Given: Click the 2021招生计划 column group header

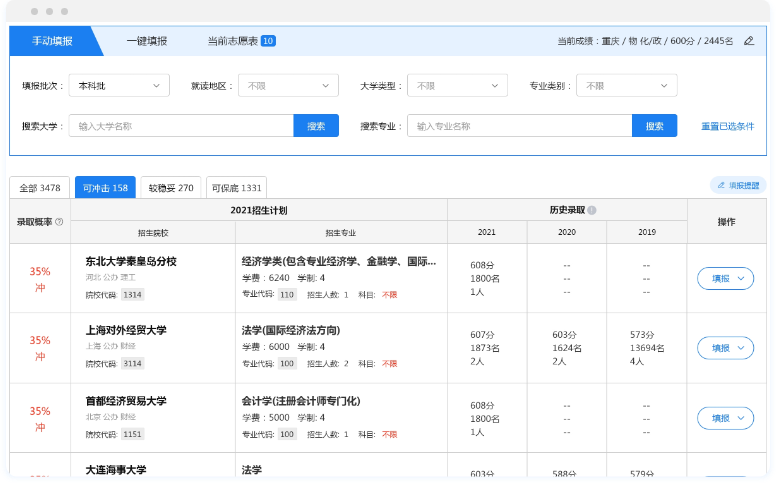Looking at the screenshot, I should coord(259,210).
